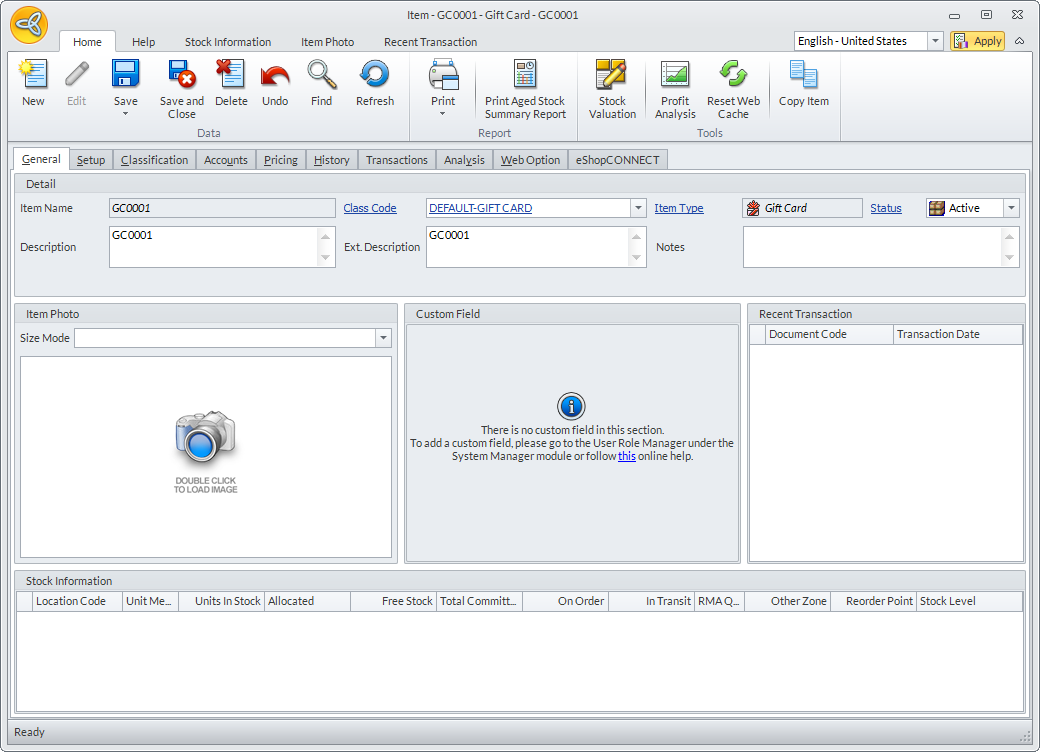Viewport: 1040px width, 752px height.
Task: Switch to the Pricing tab
Action: [280, 160]
